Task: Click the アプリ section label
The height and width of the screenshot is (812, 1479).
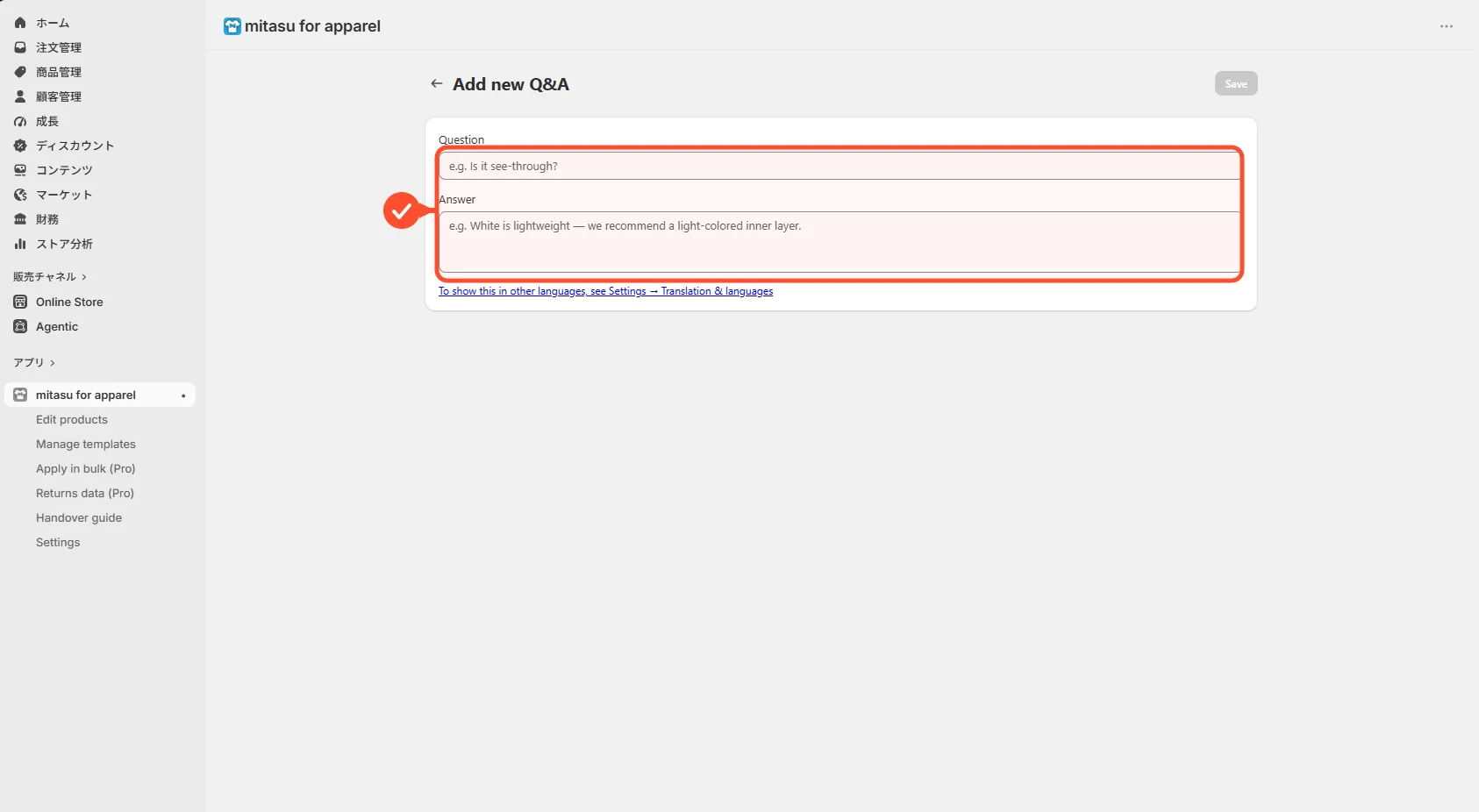Action: (28, 363)
